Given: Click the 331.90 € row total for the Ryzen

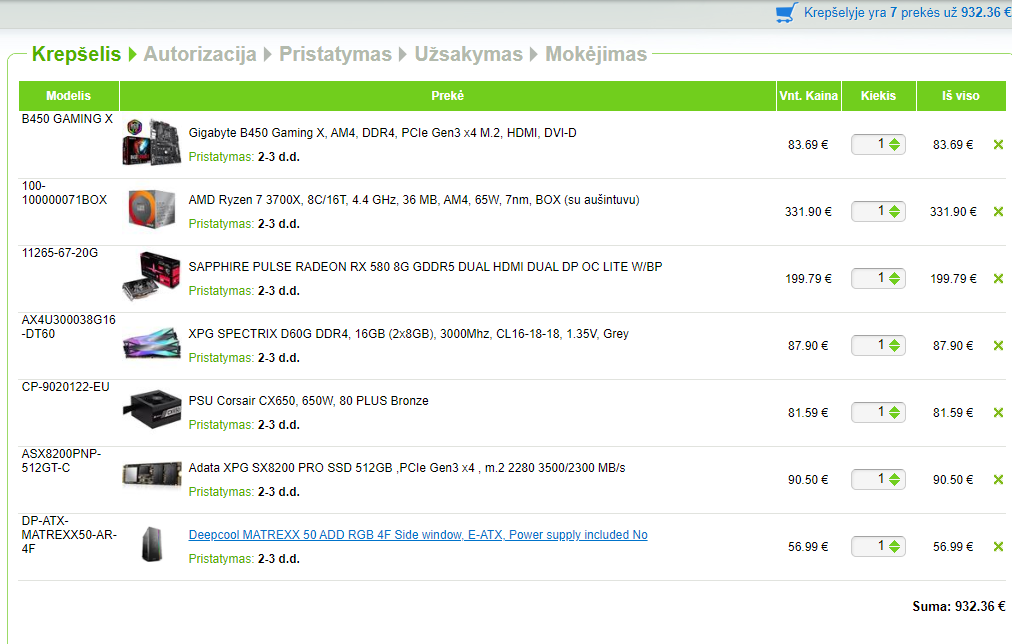Looking at the screenshot, I should click(953, 212).
